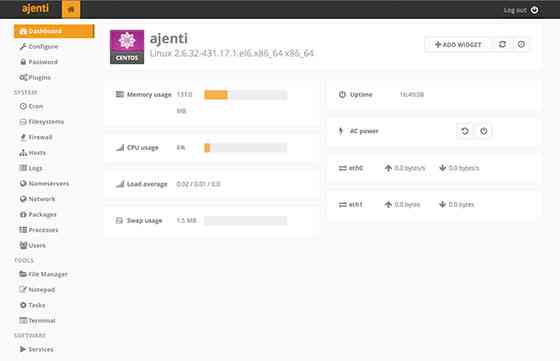Log out using the top-right power icon
The width and height of the screenshot is (560, 361).
click(534, 10)
